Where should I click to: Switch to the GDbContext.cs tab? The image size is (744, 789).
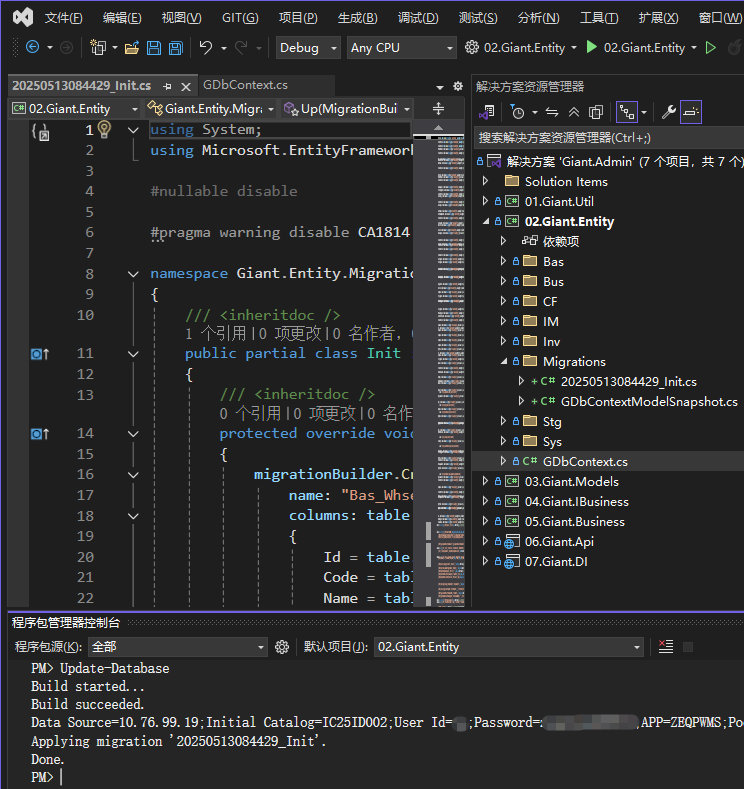245,86
